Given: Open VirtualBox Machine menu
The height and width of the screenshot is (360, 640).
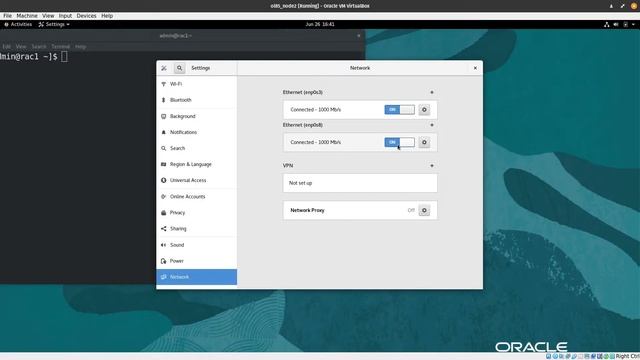Looking at the screenshot, I should (x=27, y=16).
